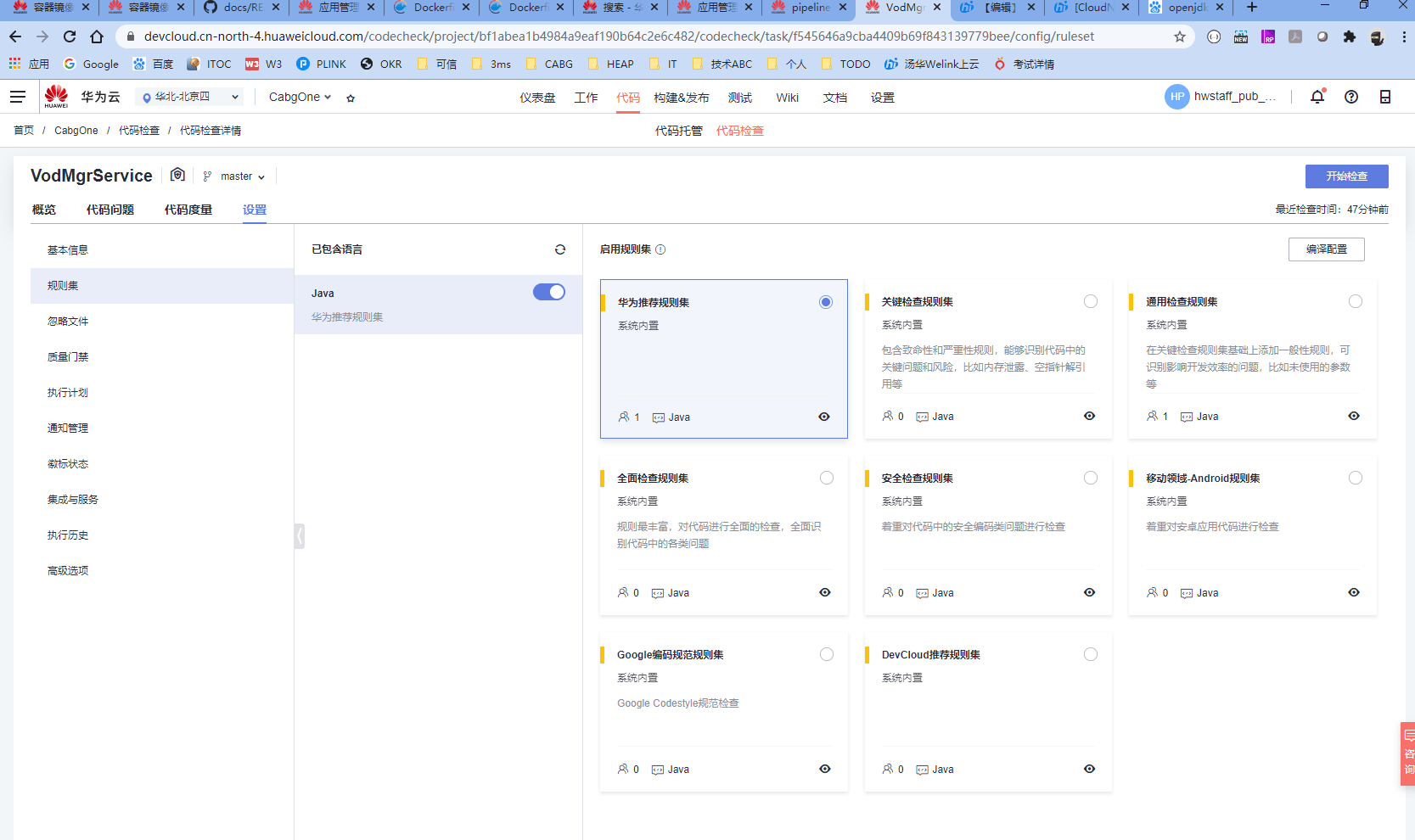Open the notifications bell
The width and height of the screenshot is (1415, 840).
pos(1317,97)
